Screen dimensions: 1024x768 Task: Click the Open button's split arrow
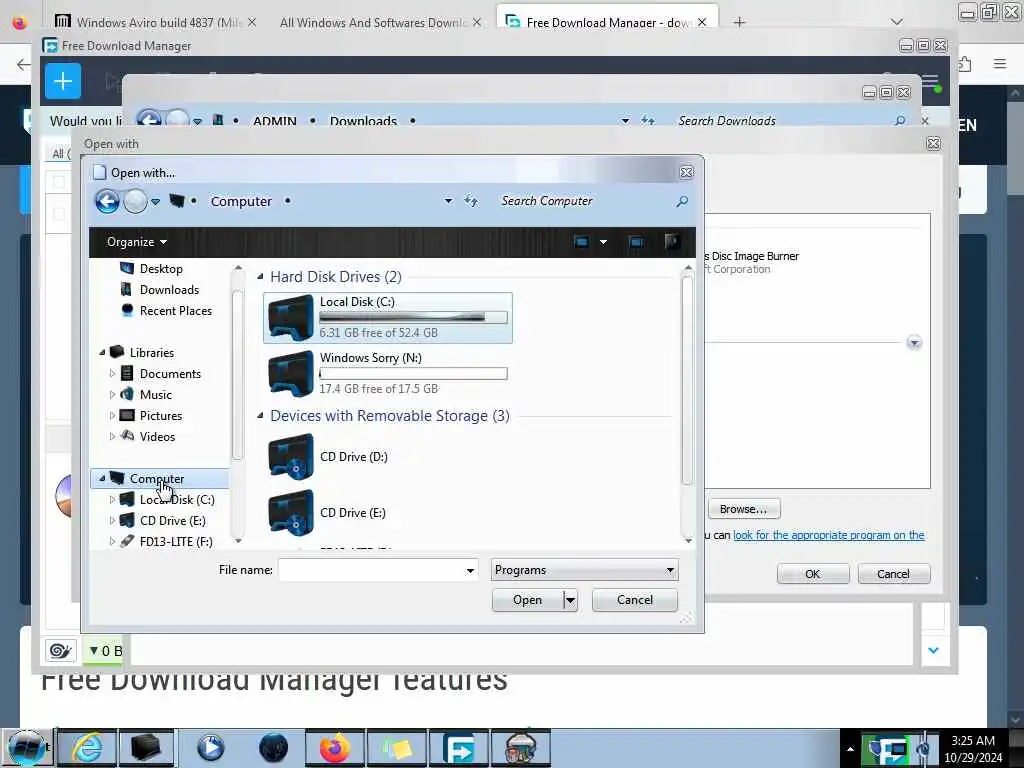570,600
